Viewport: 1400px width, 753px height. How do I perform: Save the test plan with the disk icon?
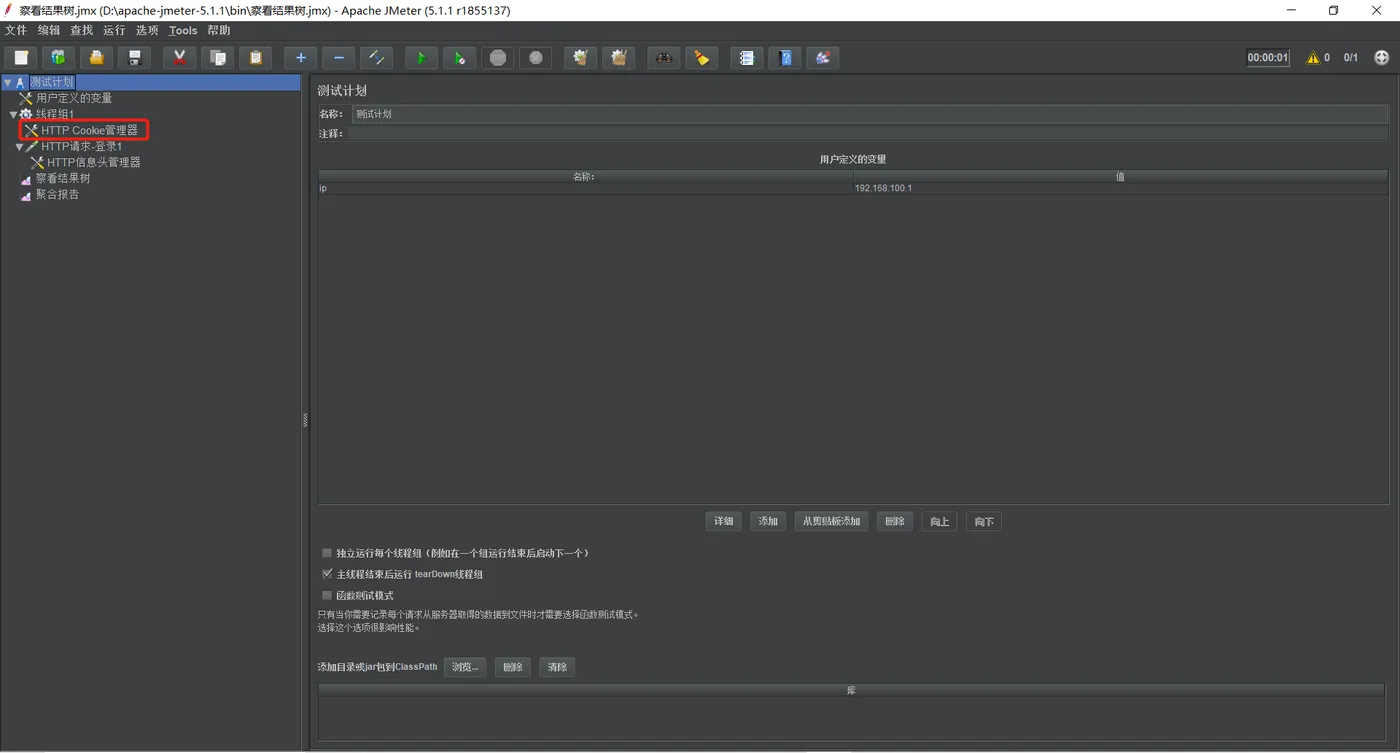click(x=134, y=58)
